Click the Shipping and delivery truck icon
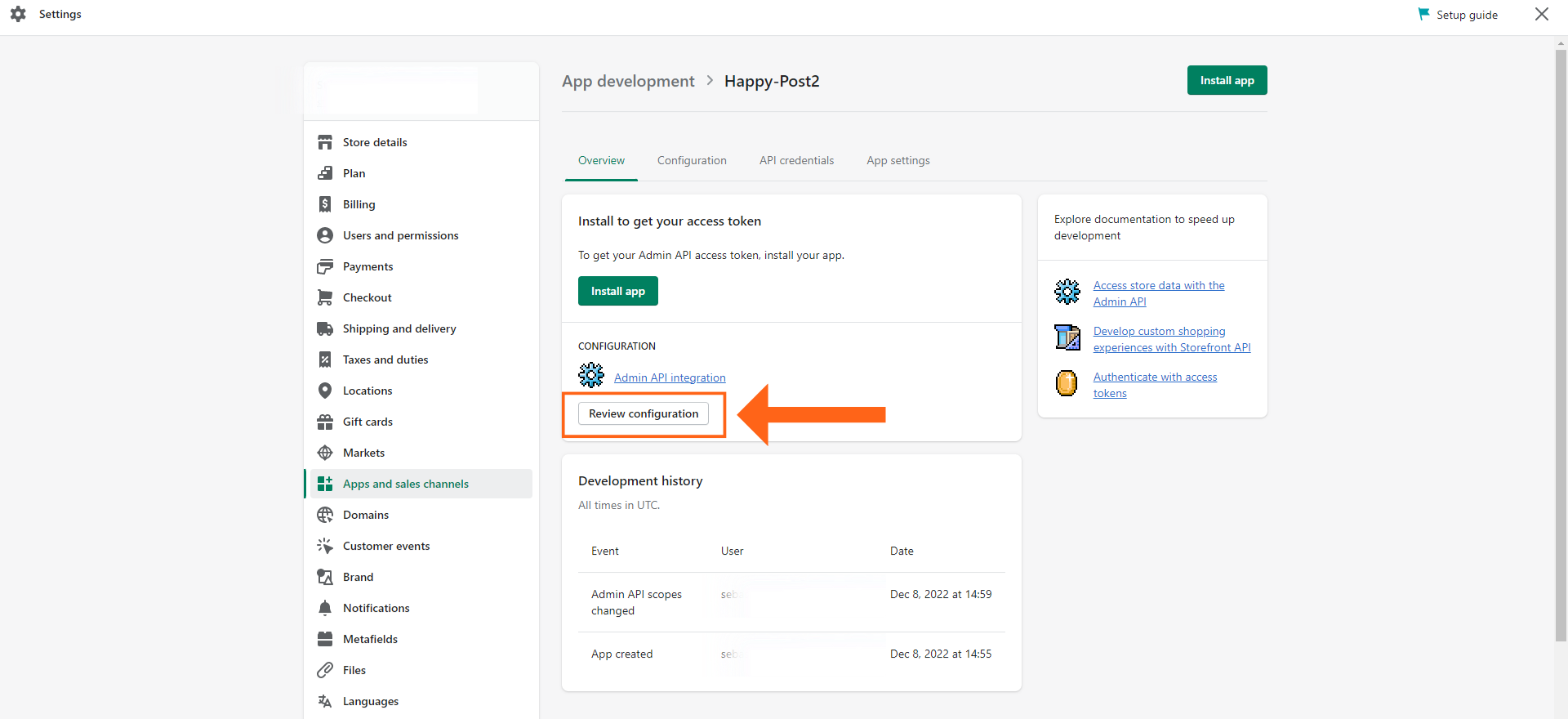 click(x=325, y=328)
